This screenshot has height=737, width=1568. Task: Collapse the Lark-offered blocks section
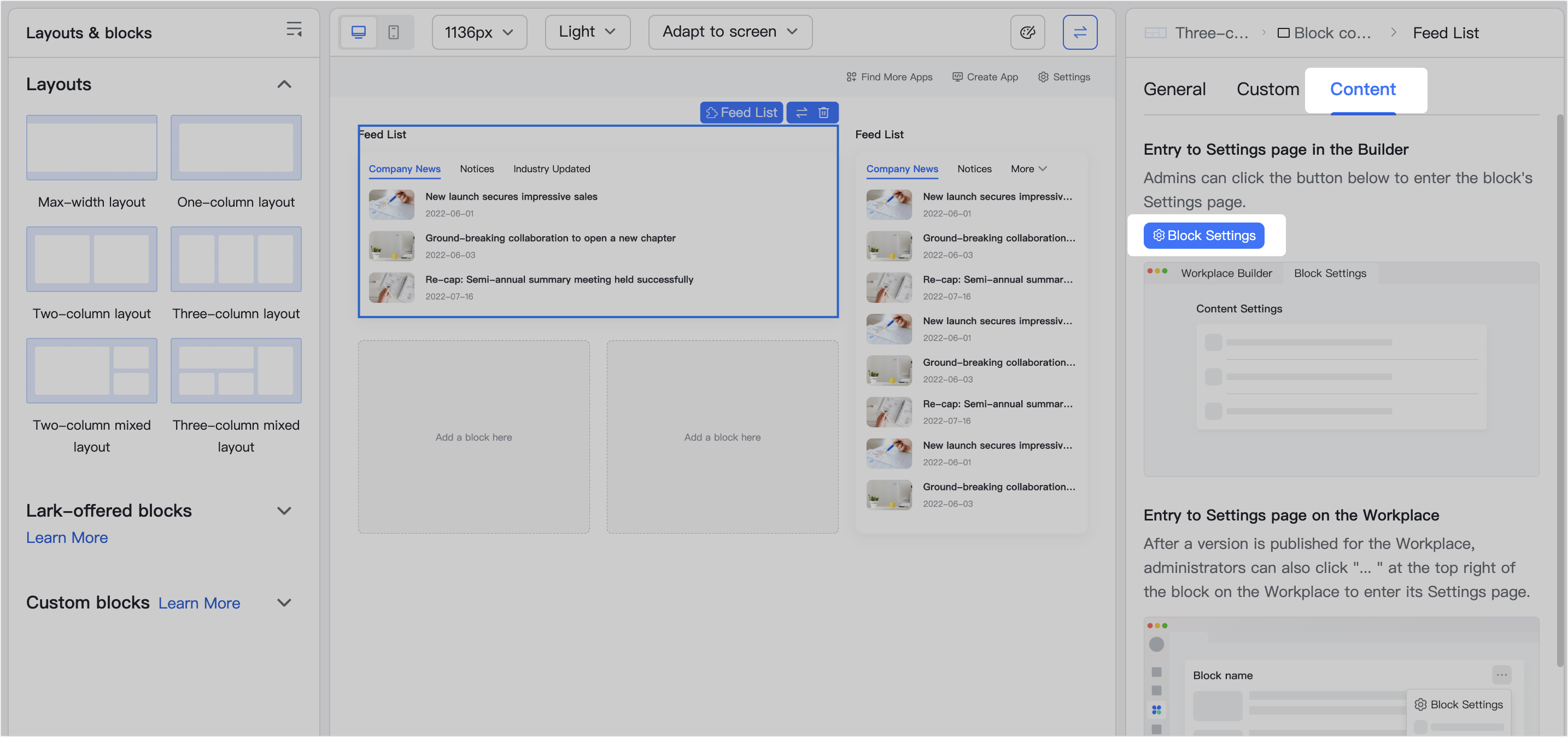pyautogui.click(x=284, y=511)
